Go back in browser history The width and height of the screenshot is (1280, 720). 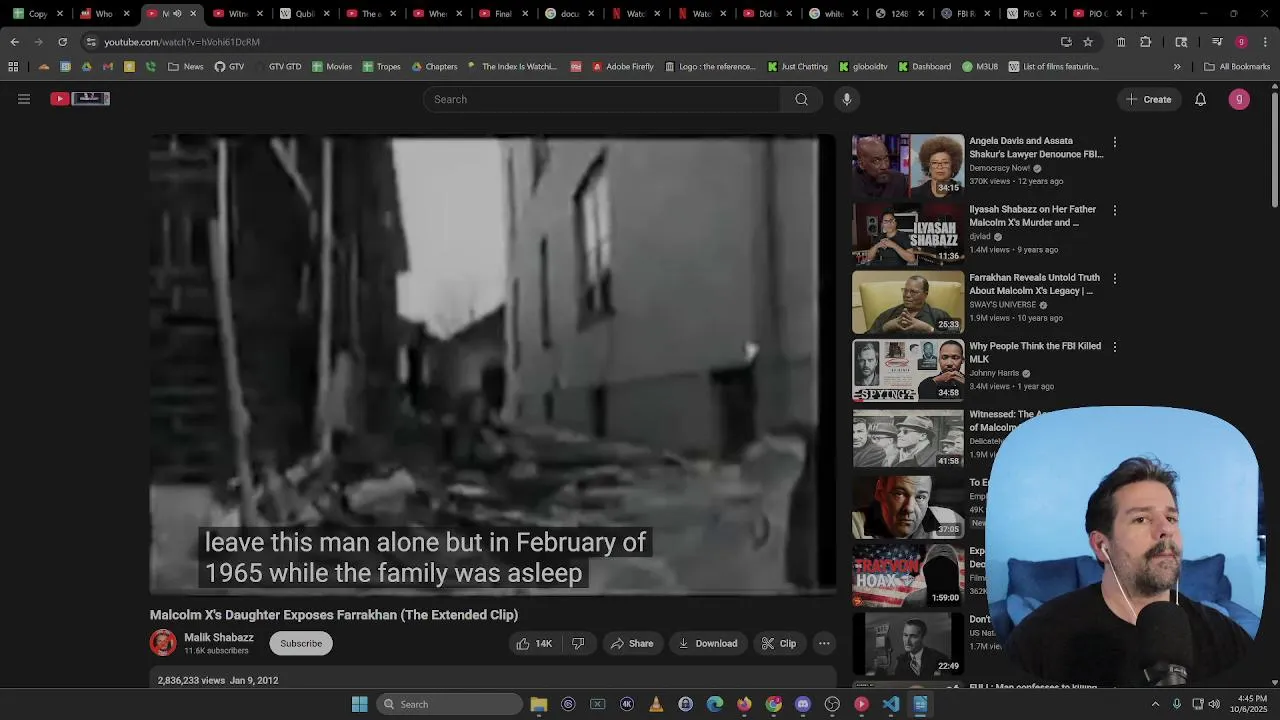coord(14,42)
